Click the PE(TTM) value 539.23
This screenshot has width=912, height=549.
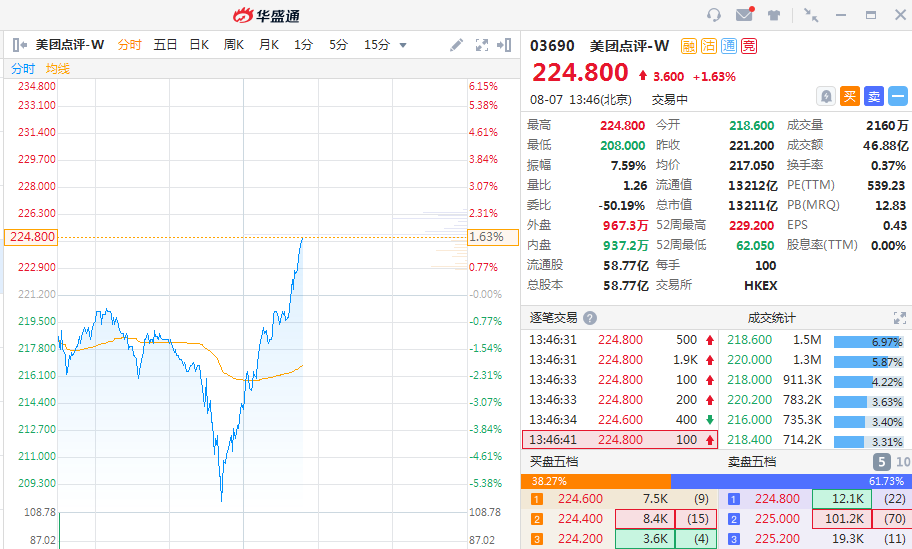pyautogui.click(x=886, y=186)
